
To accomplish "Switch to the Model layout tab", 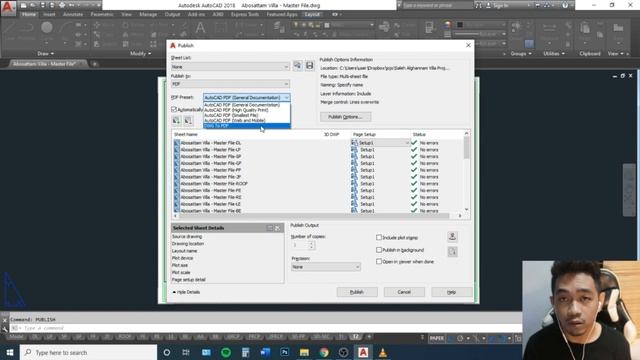I will tap(16, 337).
